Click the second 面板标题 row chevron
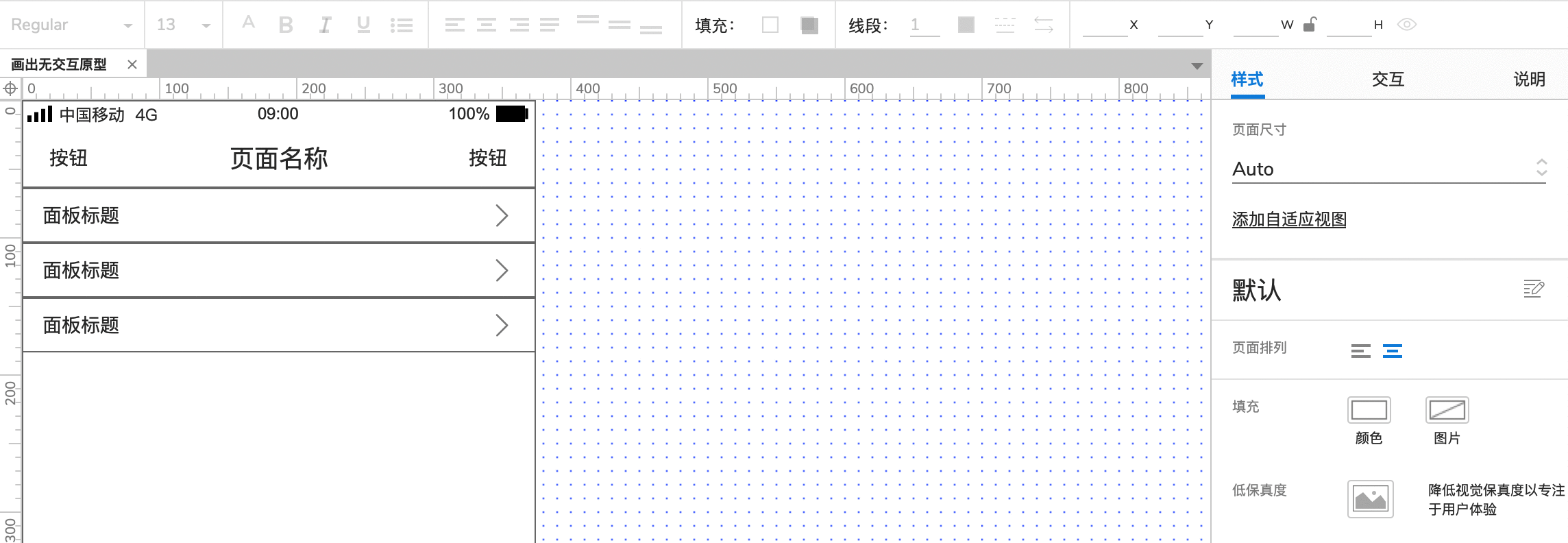Image resolution: width=1568 pixels, height=543 pixels. pos(502,271)
